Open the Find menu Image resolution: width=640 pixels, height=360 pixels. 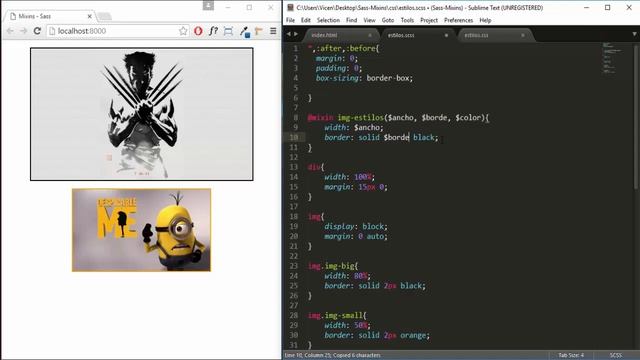point(351,20)
